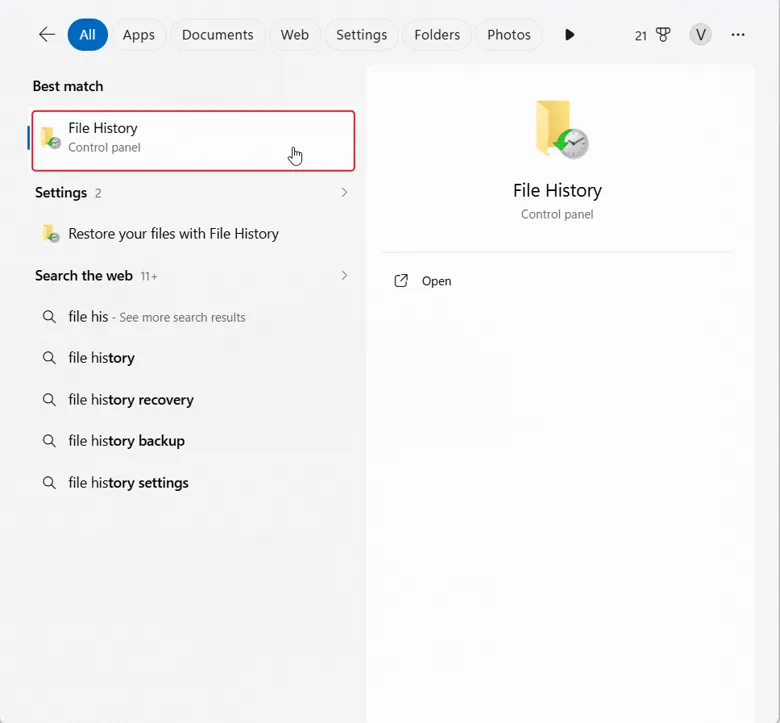Click the Best match heading

coord(68,86)
